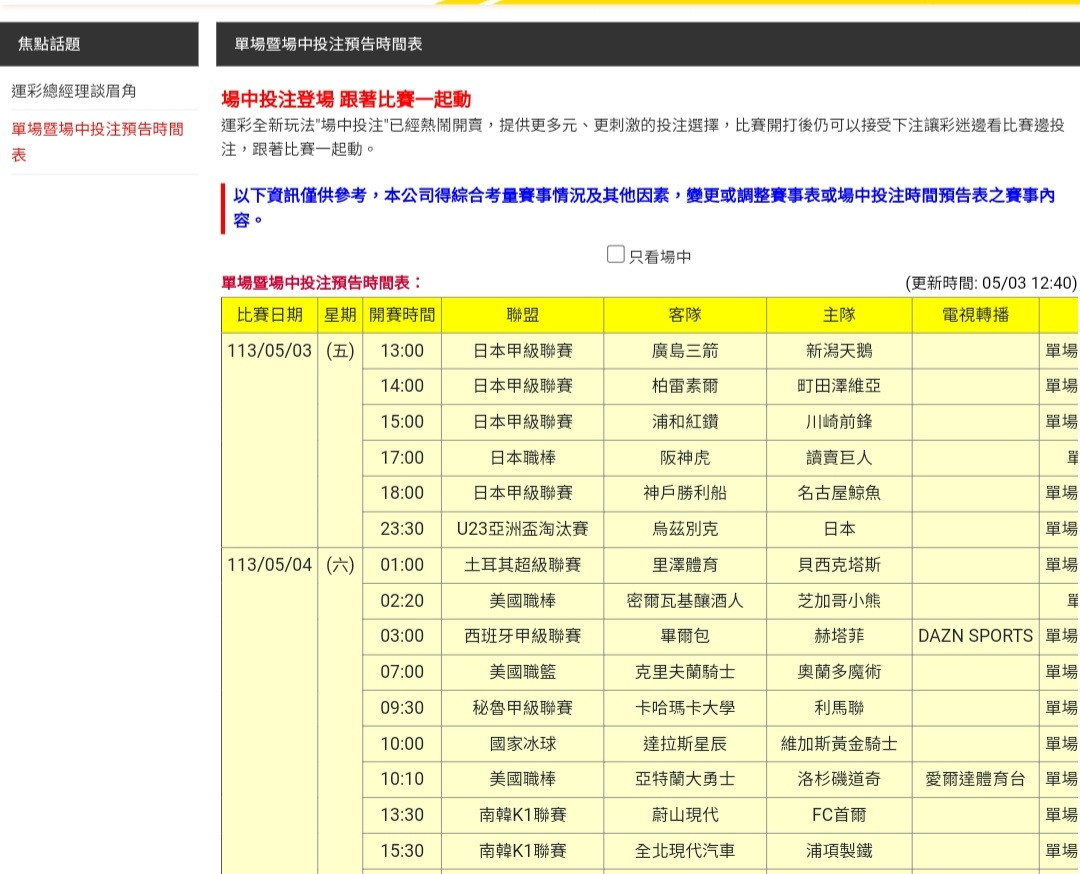Screen dimensions: 1080x874
Task: Click the 02:20 start time cell
Action: pos(402,601)
